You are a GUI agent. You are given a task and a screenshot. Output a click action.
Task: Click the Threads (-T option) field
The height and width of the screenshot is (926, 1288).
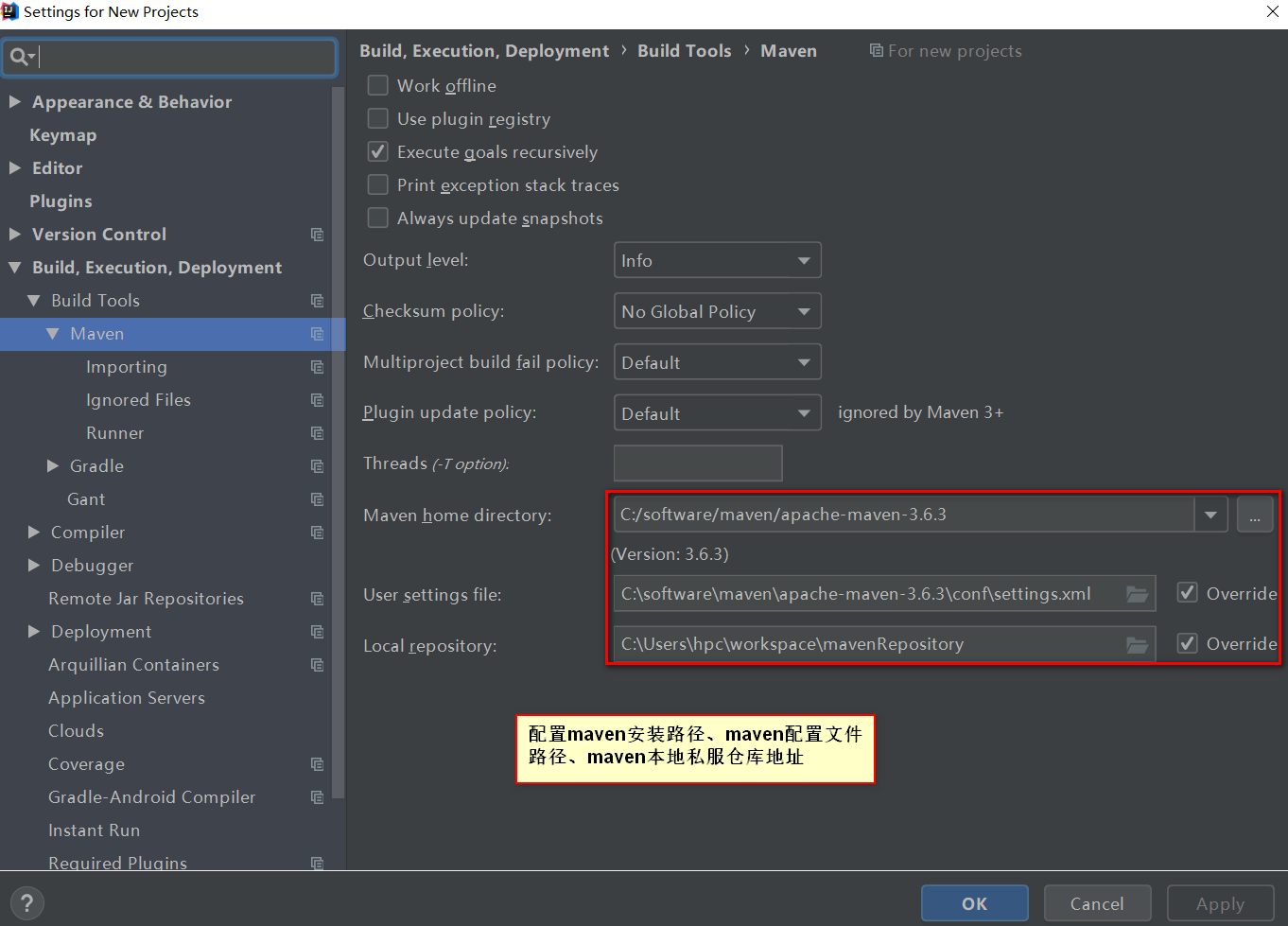click(x=698, y=463)
